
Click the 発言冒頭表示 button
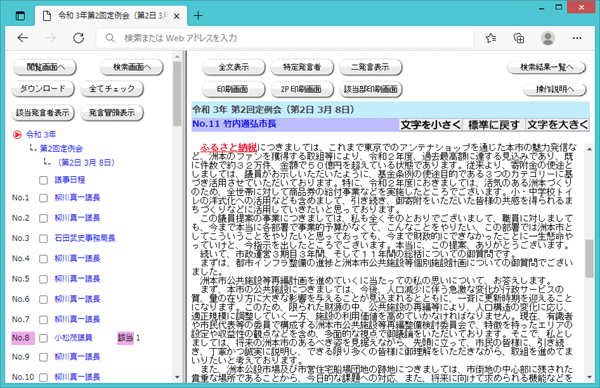click(x=112, y=112)
